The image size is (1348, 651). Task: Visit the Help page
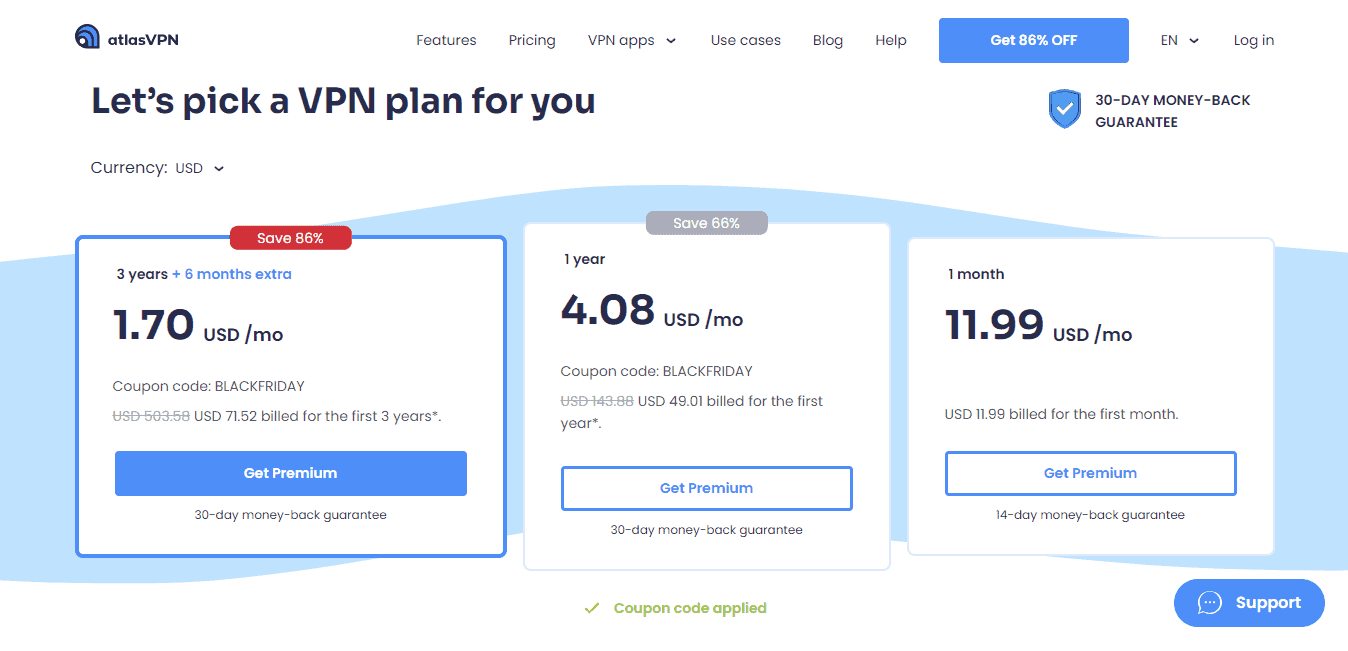[891, 41]
